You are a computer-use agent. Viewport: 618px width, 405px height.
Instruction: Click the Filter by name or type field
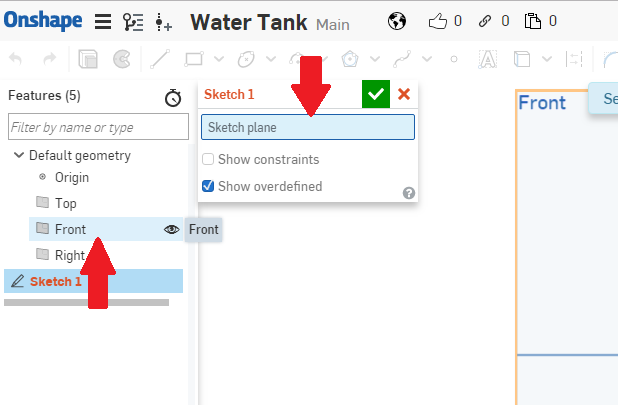pos(98,127)
